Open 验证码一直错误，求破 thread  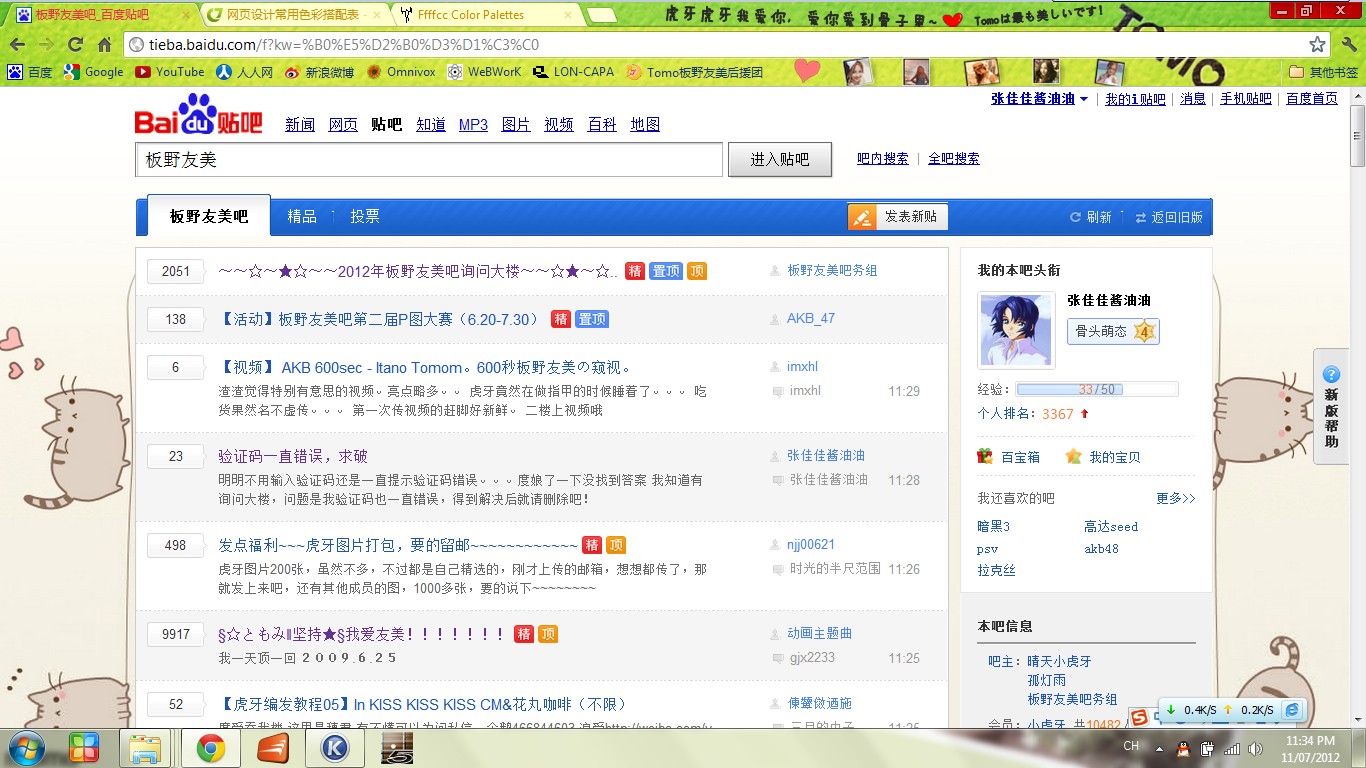[x=293, y=456]
